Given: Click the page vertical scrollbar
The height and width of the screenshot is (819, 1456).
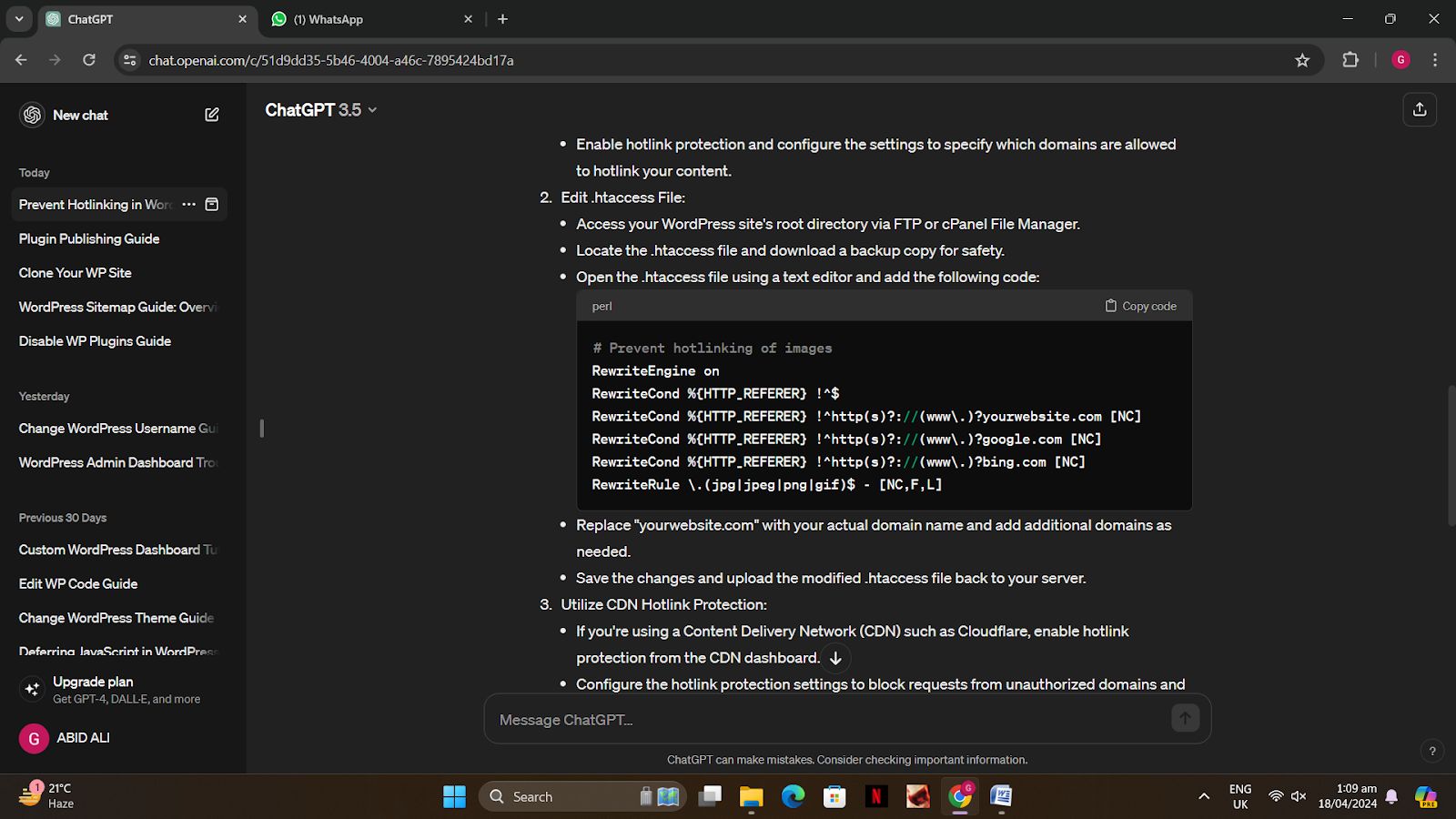Looking at the screenshot, I should tap(1450, 455).
